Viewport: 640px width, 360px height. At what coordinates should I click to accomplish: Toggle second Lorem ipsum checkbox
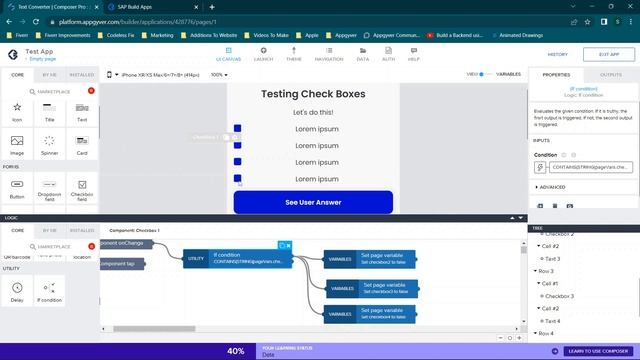(x=238, y=145)
